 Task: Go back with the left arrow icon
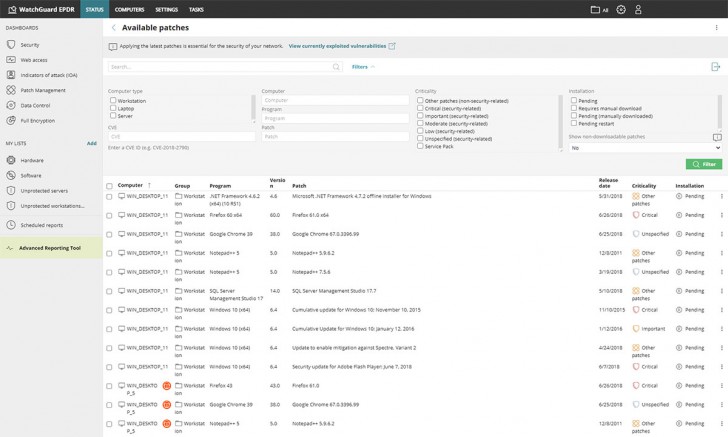point(114,27)
